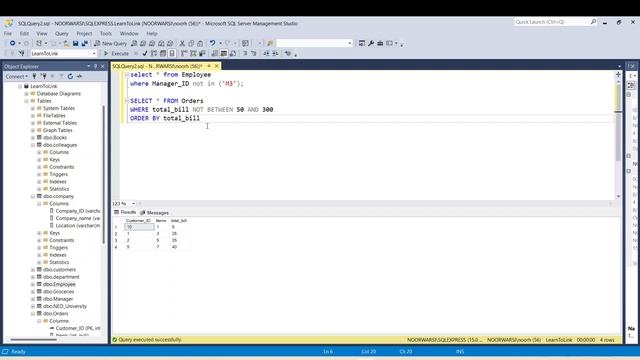Click the Open File folder icon
The height and width of the screenshot is (360, 640).
pyautogui.click(x=66, y=43)
